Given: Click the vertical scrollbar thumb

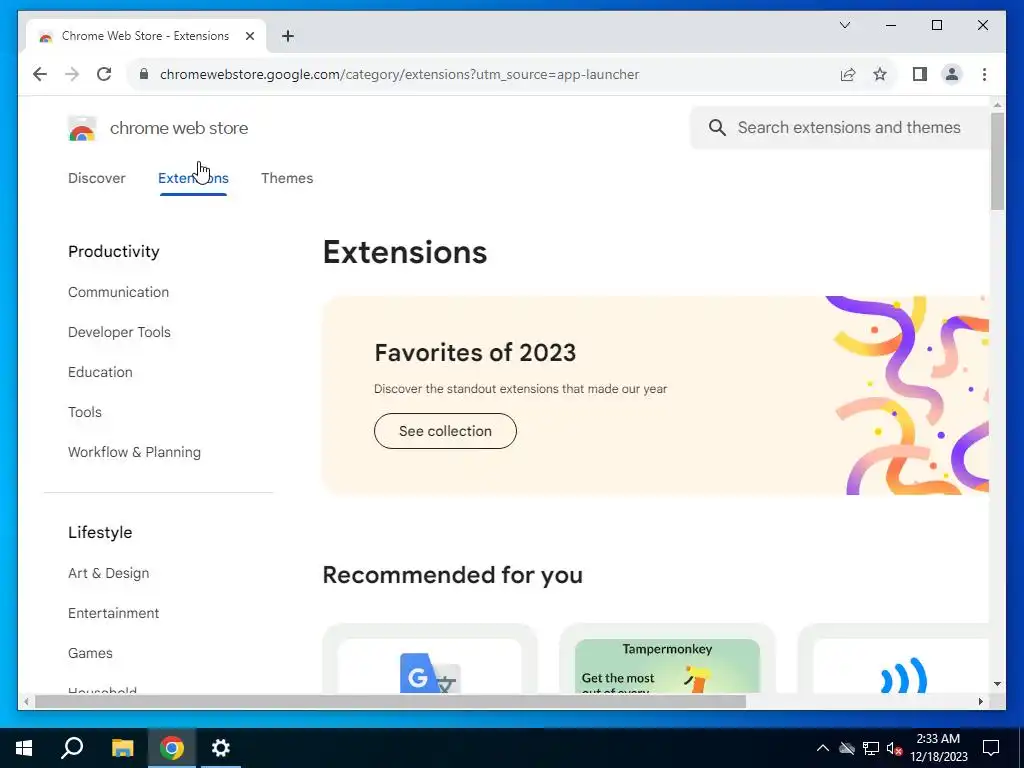Looking at the screenshot, I should click(997, 161).
